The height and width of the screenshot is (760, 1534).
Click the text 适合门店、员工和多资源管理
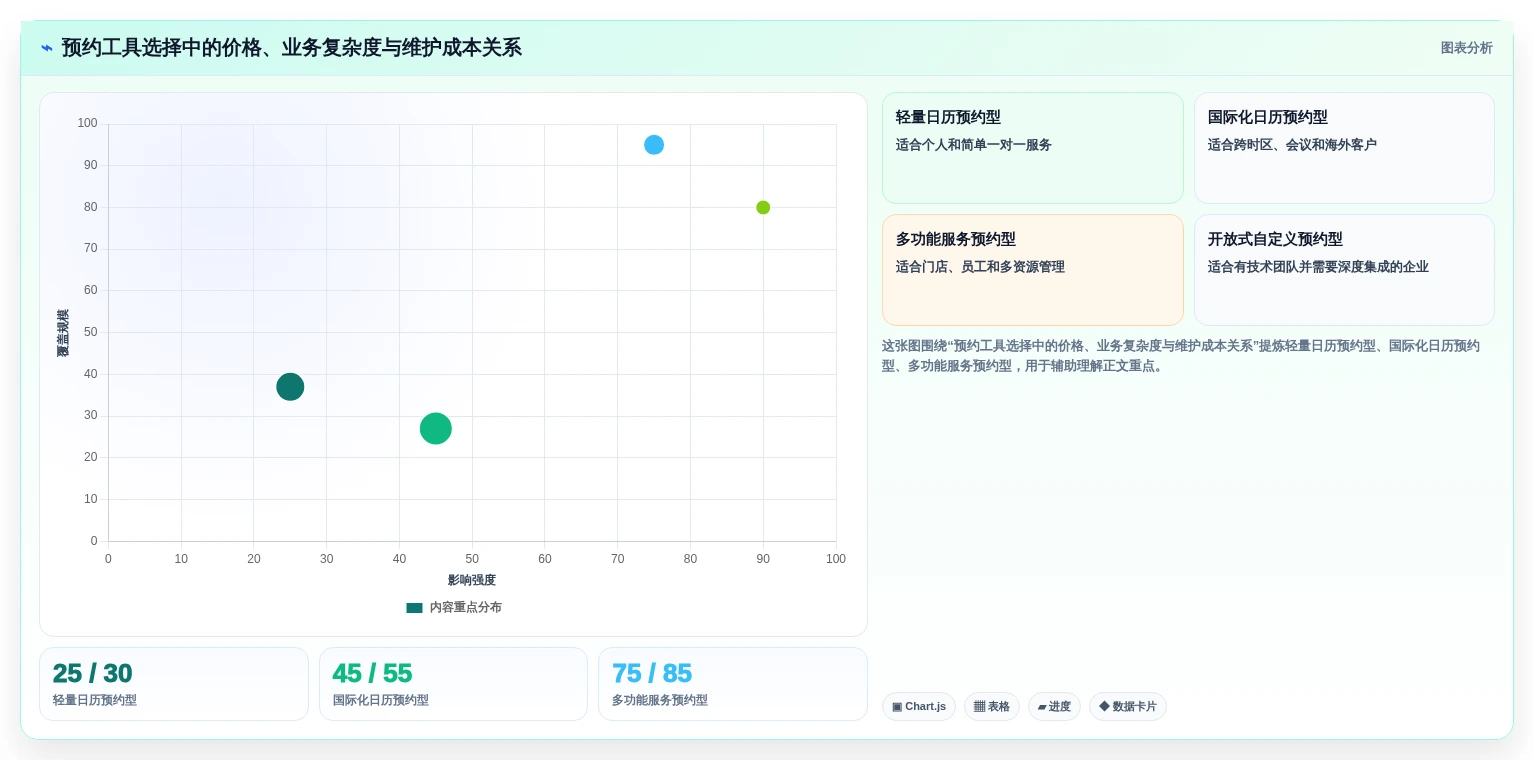pos(980,267)
